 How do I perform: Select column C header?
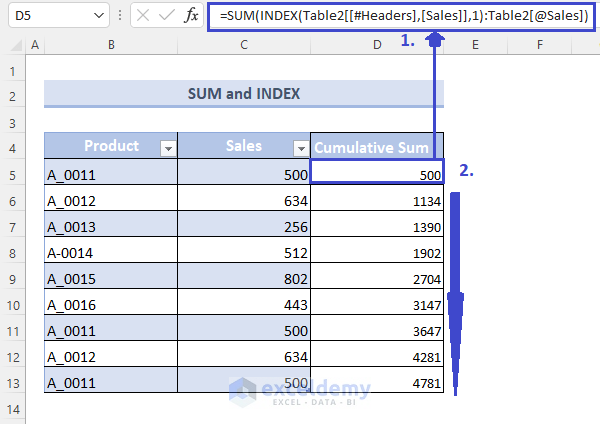point(243,45)
